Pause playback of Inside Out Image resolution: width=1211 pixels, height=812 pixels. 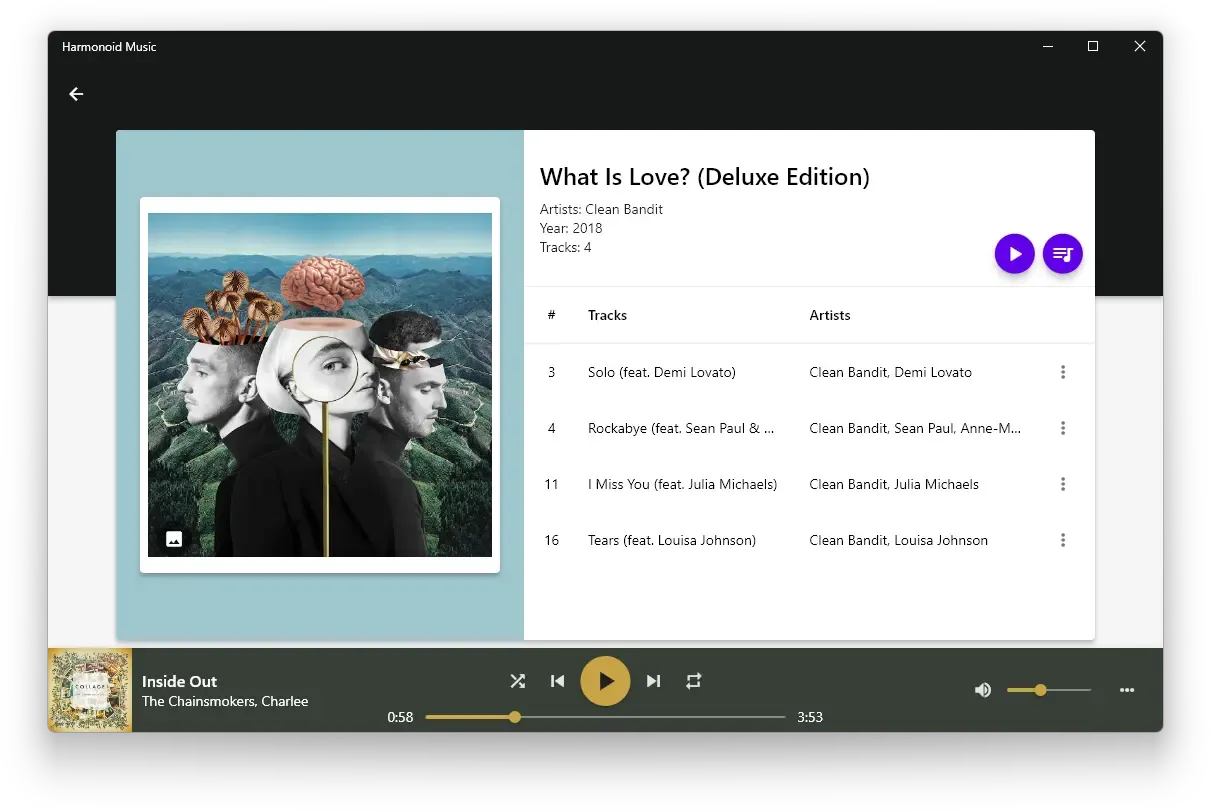click(x=605, y=681)
